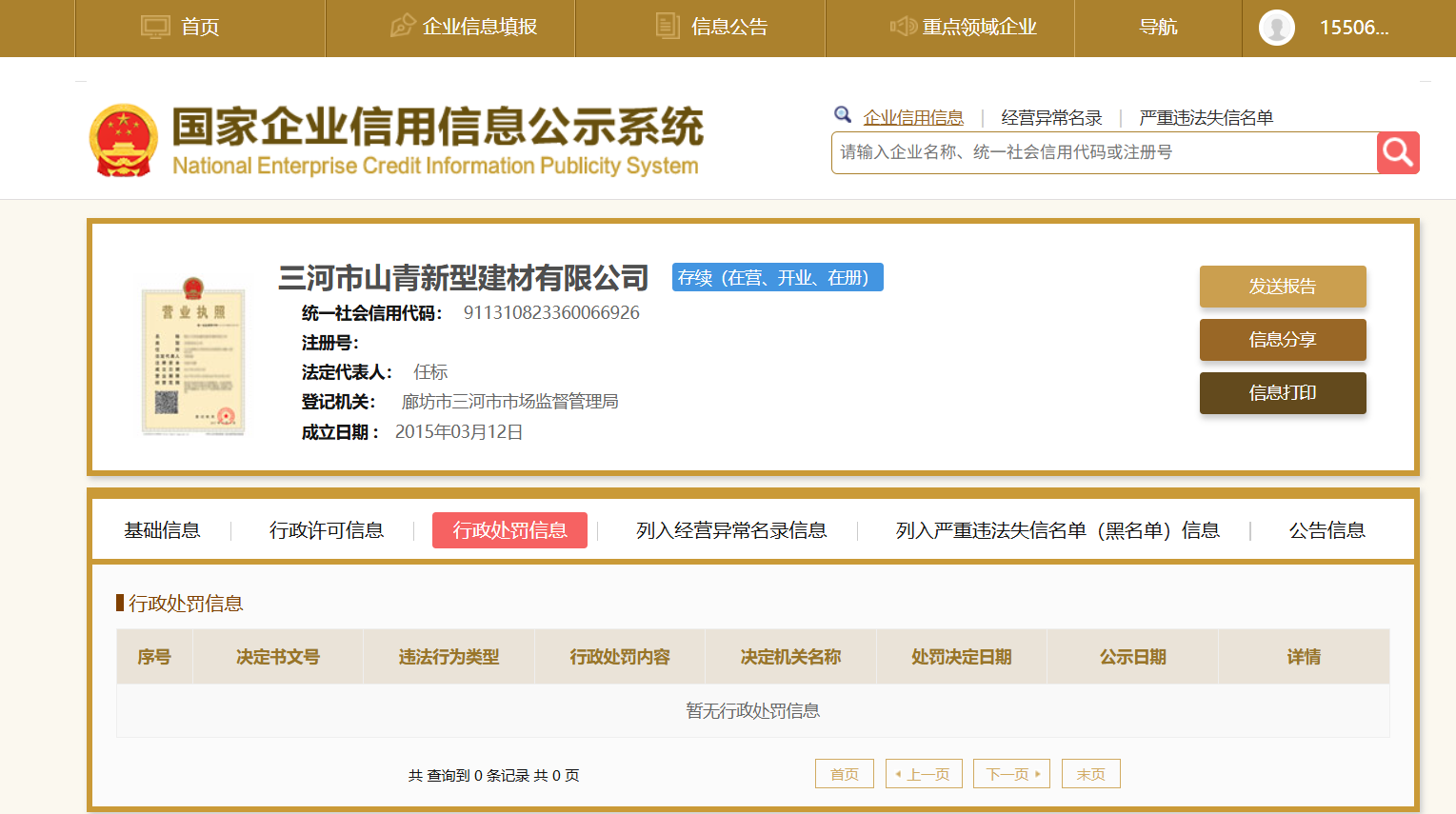This screenshot has width=1456, height=814.
Task: Open the 列入经营异常名录信息 tab
Action: pyautogui.click(x=730, y=530)
